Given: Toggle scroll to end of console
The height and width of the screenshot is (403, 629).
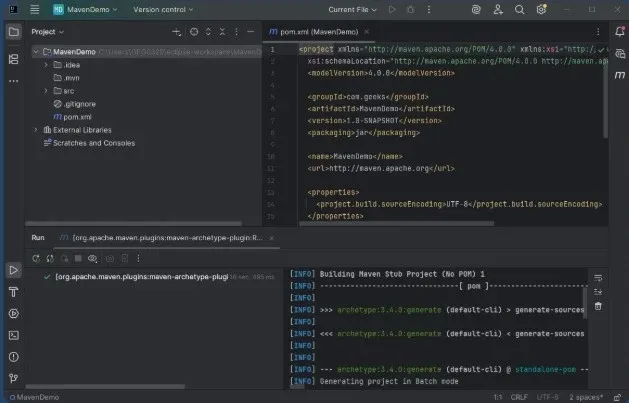Looking at the screenshot, I should pyautogui.click(x=598, y=291).
